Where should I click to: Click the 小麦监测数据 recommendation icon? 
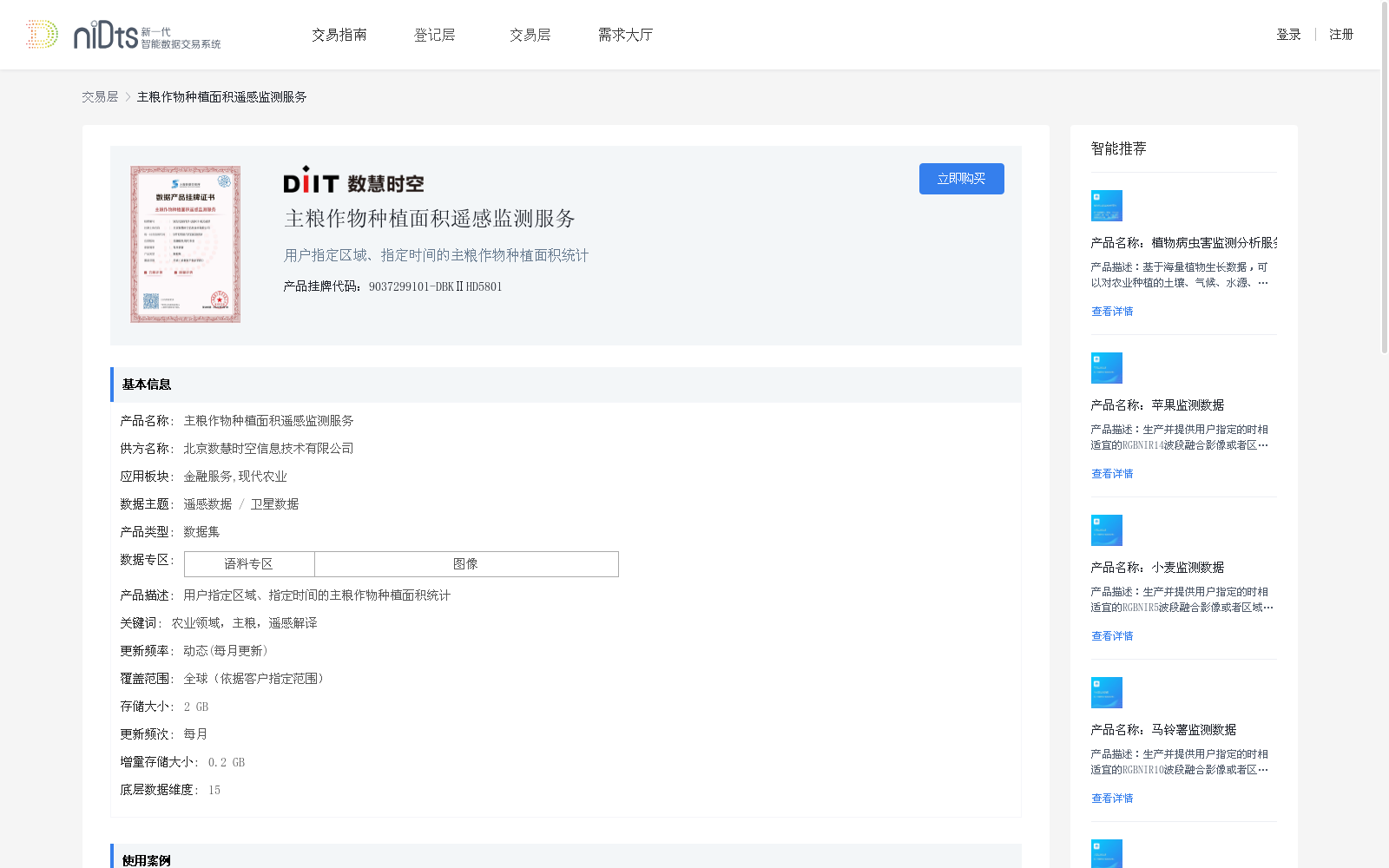click(x=1107, y=530)
